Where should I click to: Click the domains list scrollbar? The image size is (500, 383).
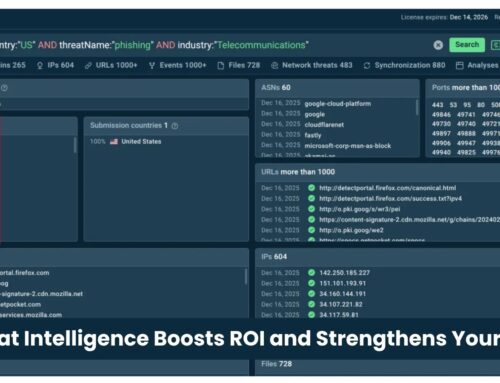246,276
